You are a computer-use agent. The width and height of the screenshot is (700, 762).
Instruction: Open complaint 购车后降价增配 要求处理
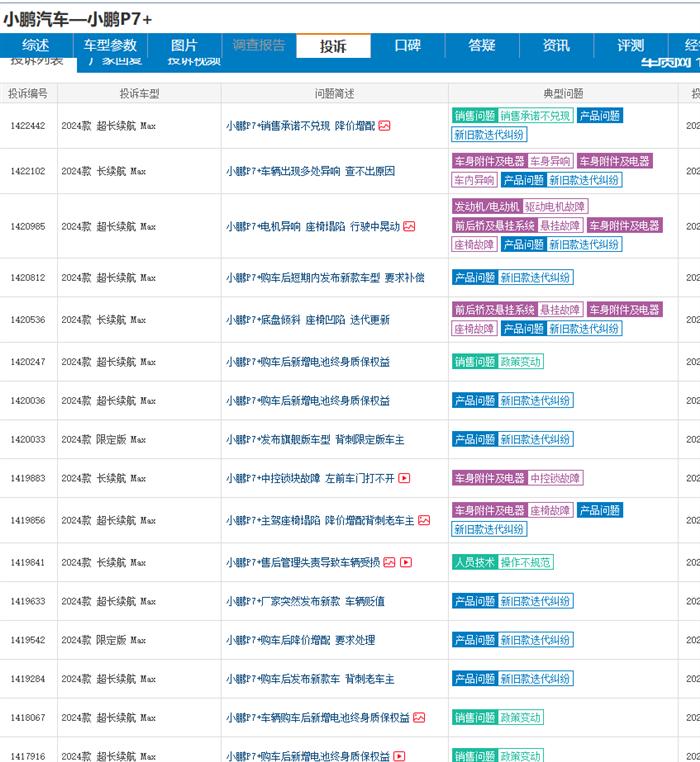pyautogui.click(x=300, y=640)
